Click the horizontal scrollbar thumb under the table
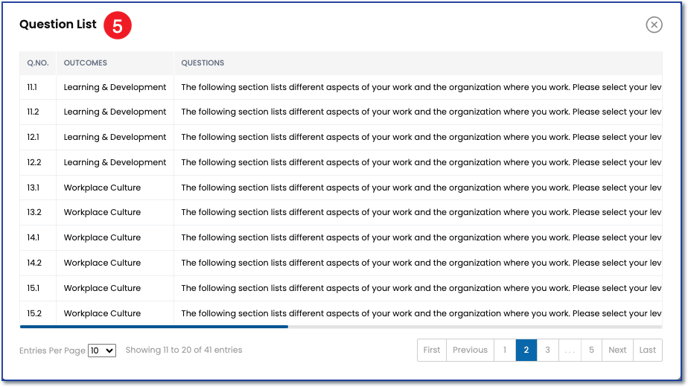The image size is (688, 387). click(154, 326)
